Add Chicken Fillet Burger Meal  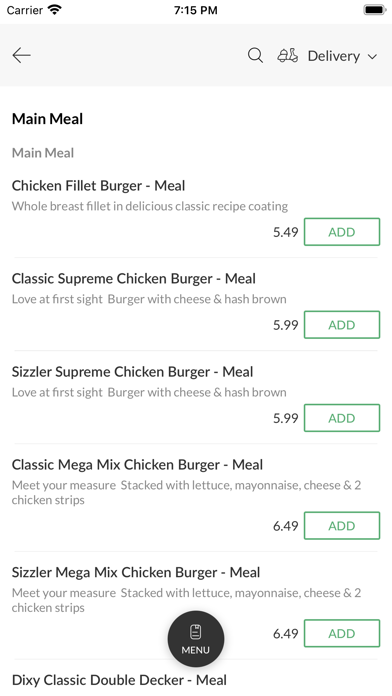coord(342,232)
